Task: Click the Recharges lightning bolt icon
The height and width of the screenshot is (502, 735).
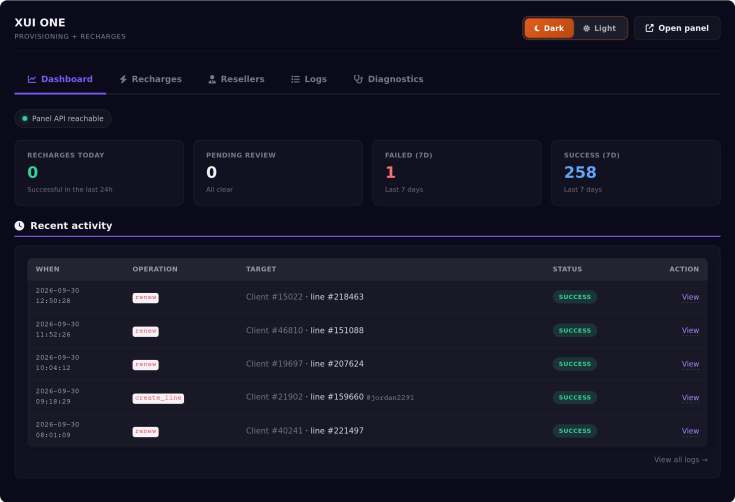Action: [x=123, y=79]
